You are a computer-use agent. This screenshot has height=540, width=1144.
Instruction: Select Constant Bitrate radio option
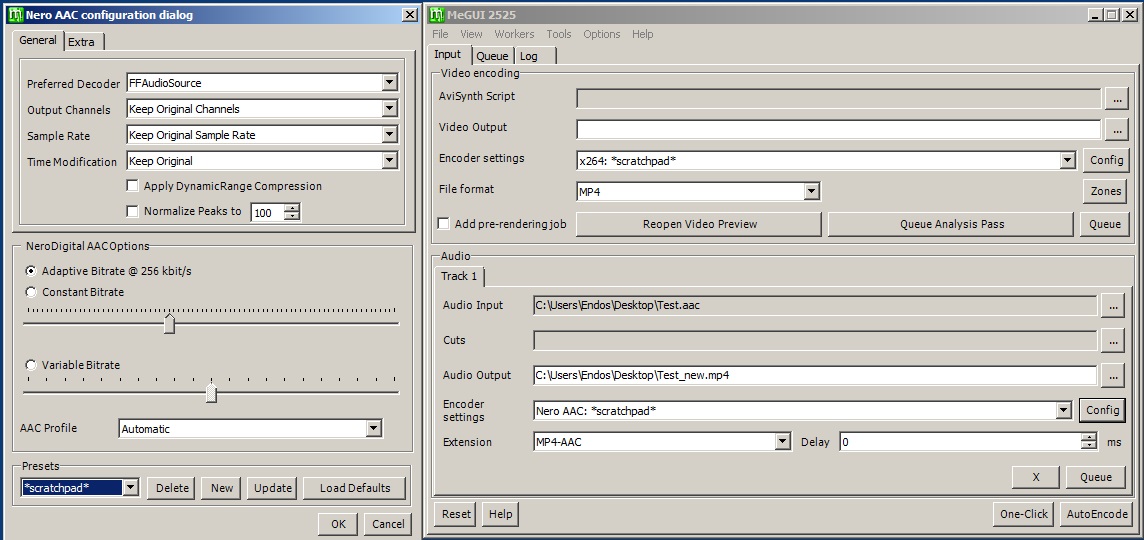[x=31, y=292]
